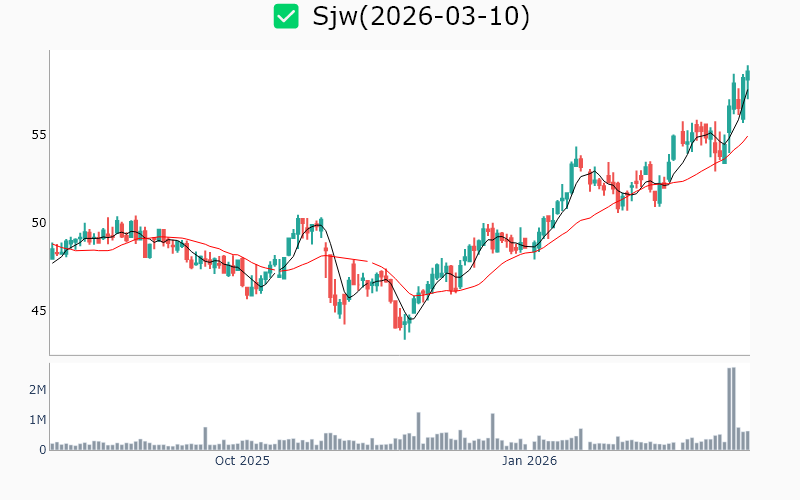Click the green checkmark icon beside the title
800x500 pixels.
[x=286, y=17]
